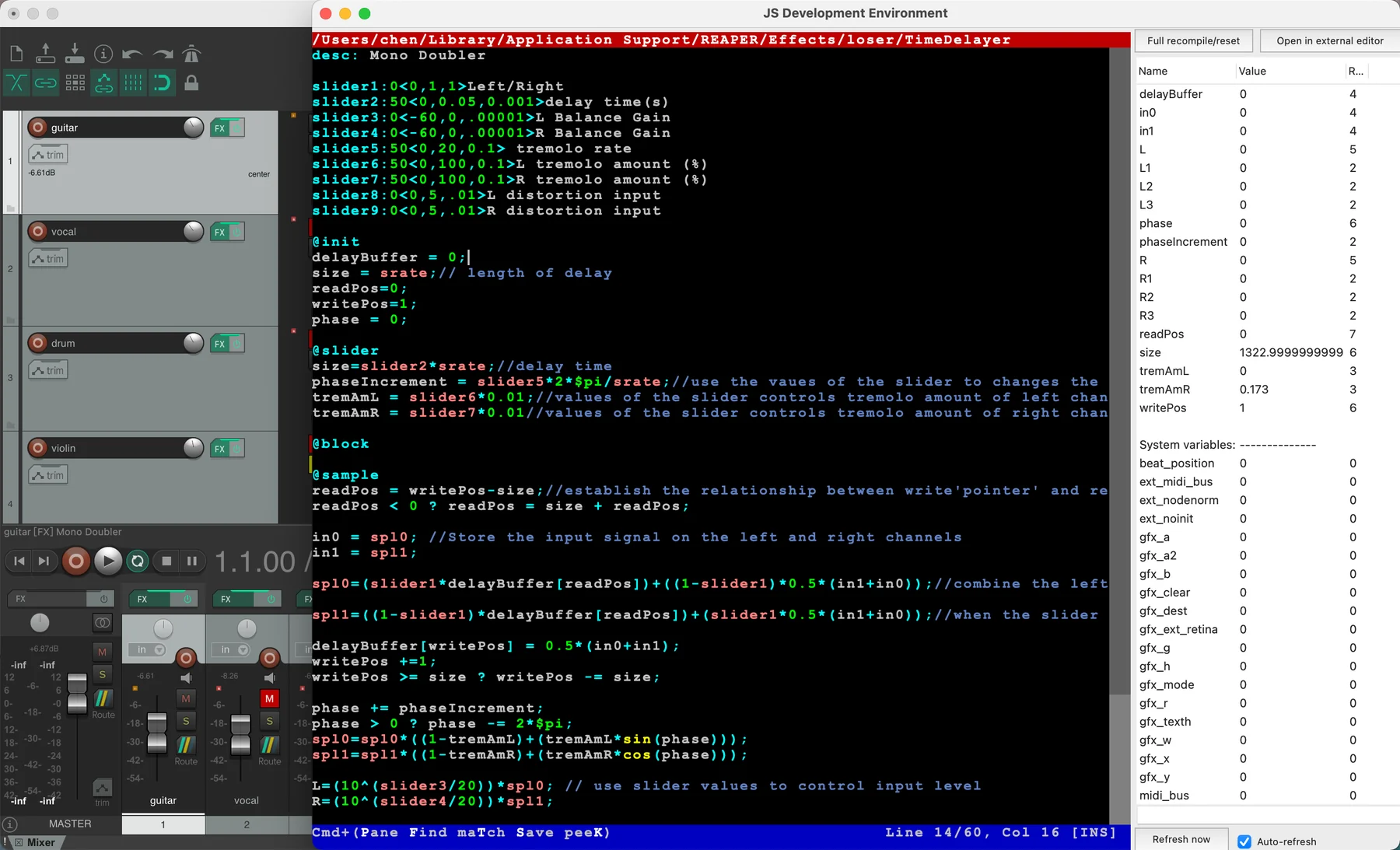Click the Open Project upload-arrow icon

click(45, 54)
